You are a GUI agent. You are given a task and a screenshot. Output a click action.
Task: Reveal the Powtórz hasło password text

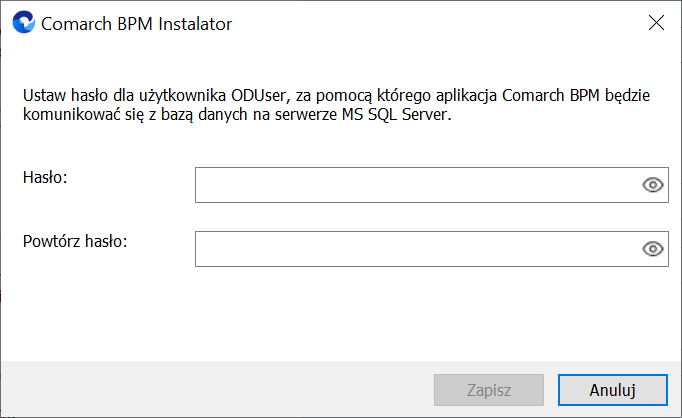pyautogui.click(x=652, y=249)
